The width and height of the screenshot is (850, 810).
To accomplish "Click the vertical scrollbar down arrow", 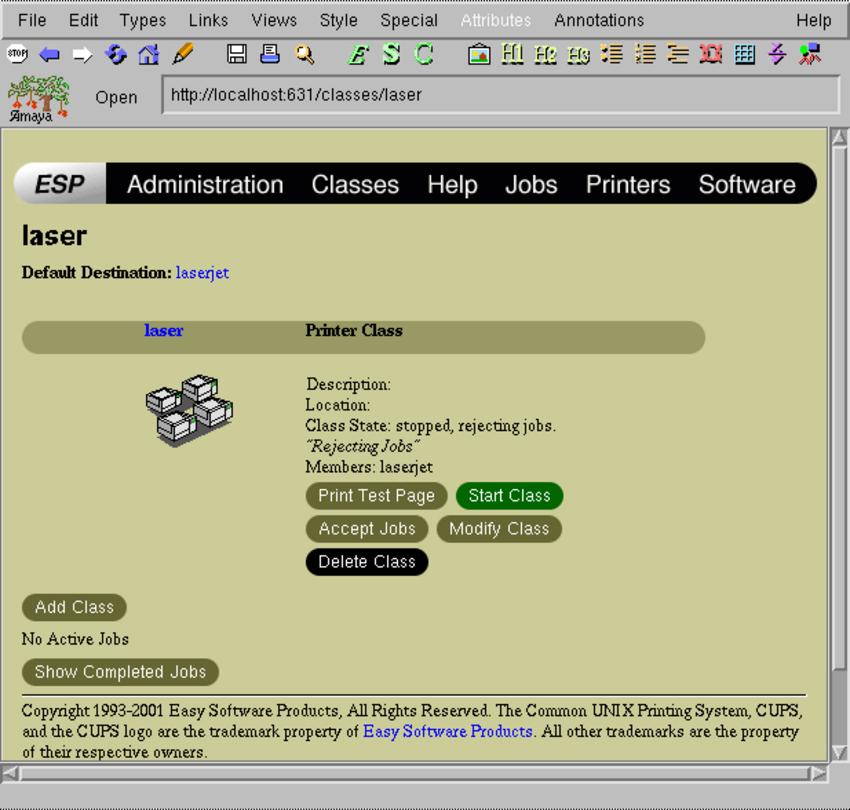I will [838, 751].
